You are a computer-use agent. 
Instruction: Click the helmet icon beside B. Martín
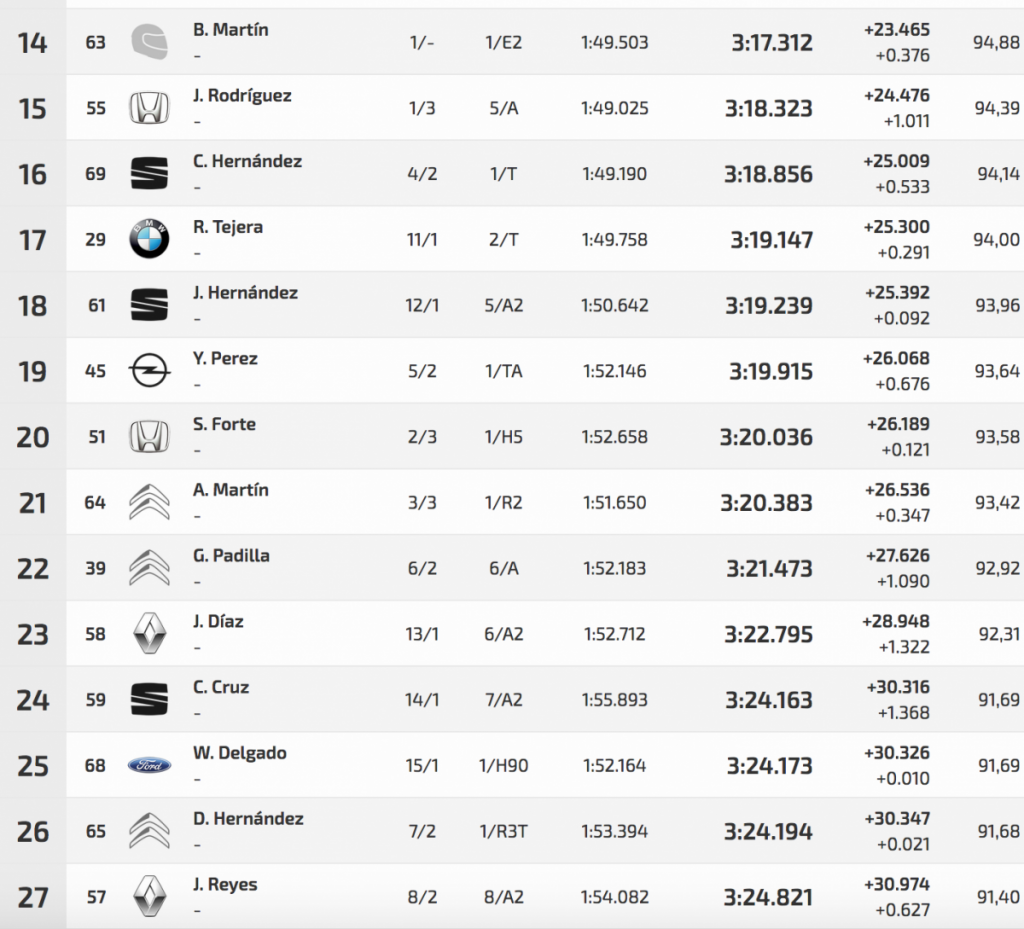[x=149, y=42]
